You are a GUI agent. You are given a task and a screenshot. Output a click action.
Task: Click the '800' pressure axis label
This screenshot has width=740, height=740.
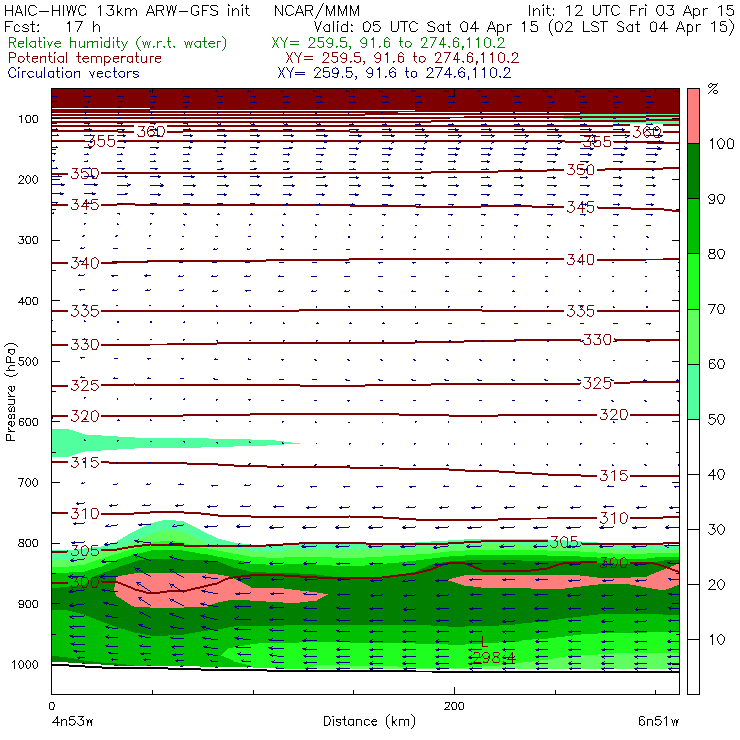tap(28, 543)
